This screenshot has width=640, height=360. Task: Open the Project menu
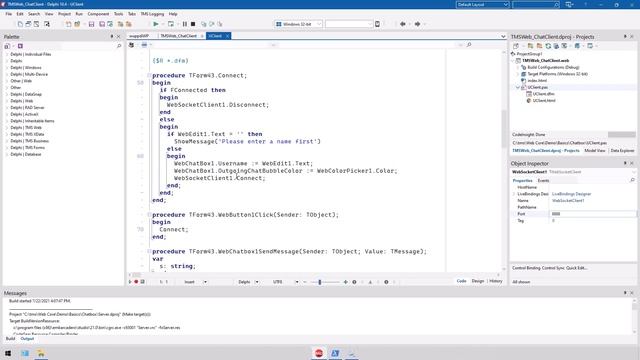click(x=64, y=14)
